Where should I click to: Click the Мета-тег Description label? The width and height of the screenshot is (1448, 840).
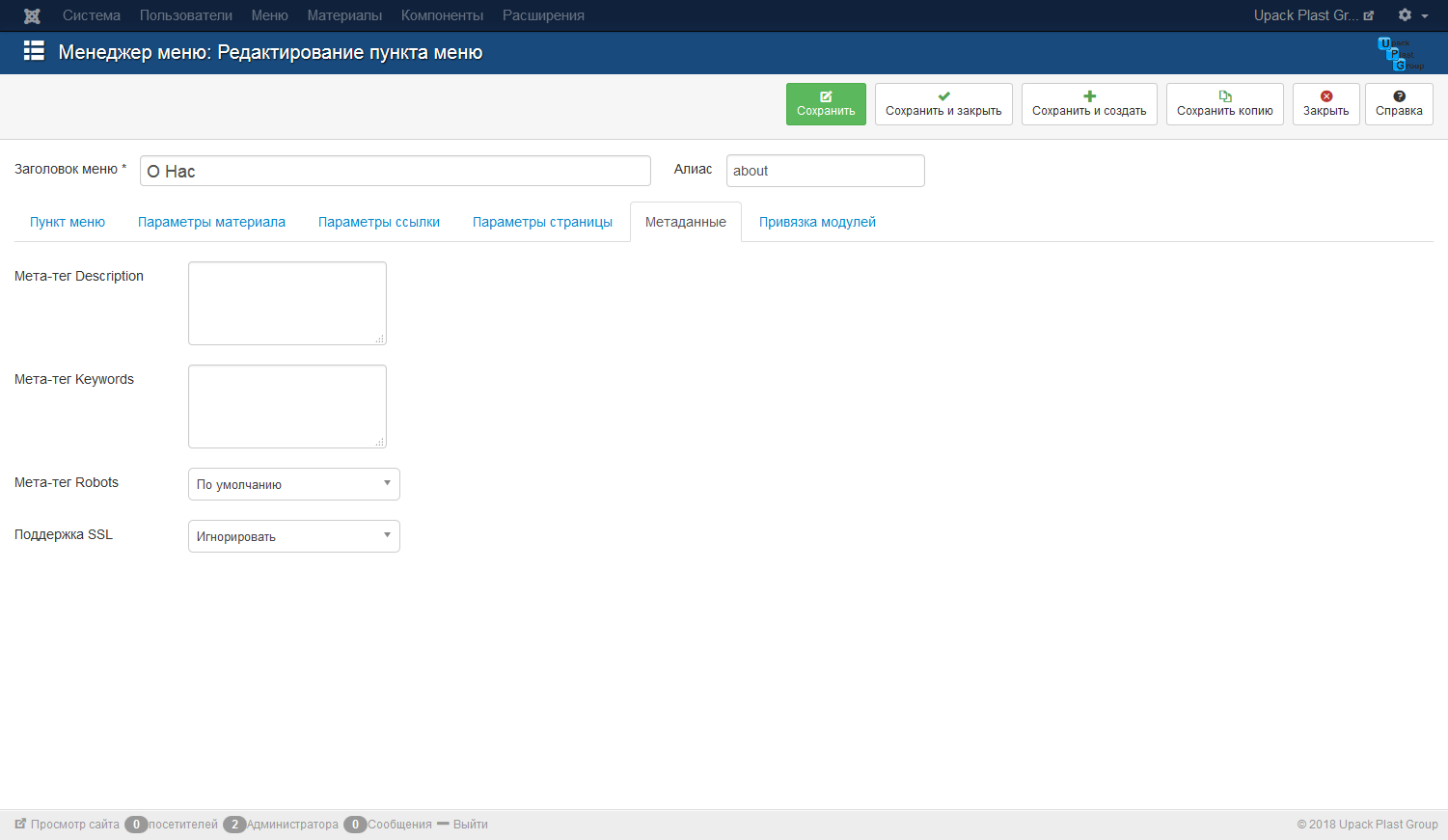pos(79,276)
